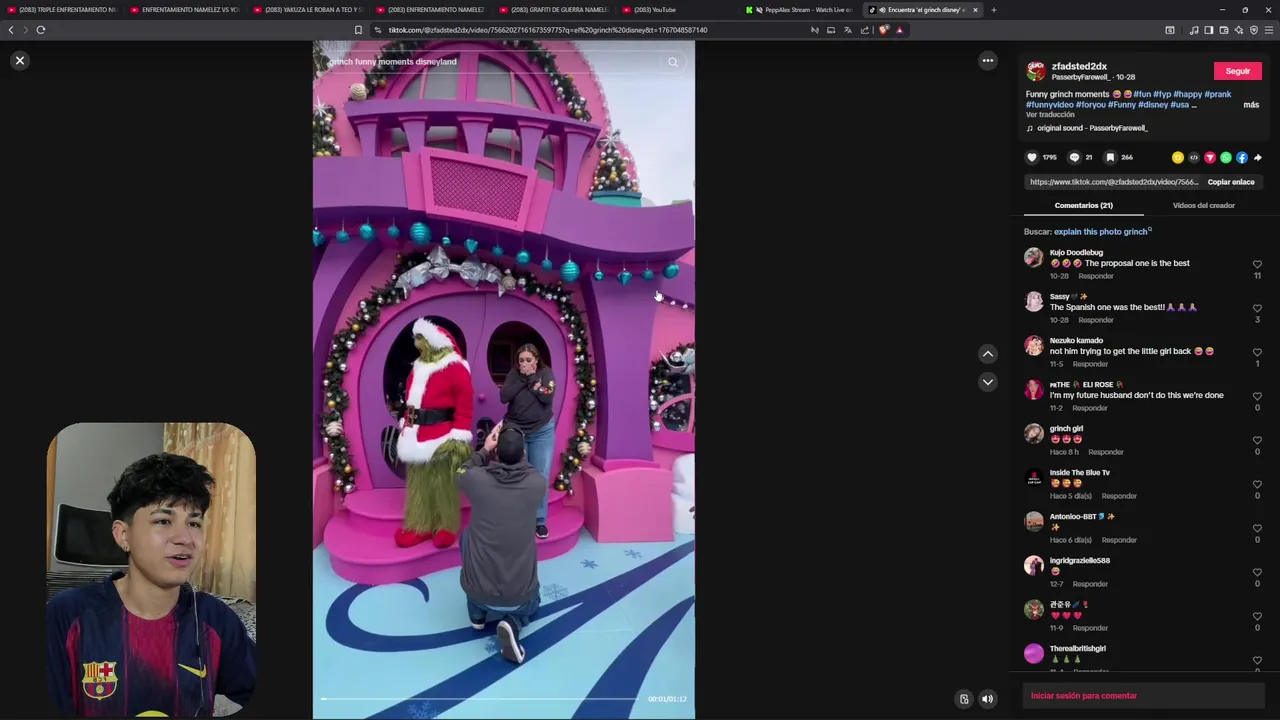Screen dimensions: 1280x720
Task: Click the embed code share icon
Action: (x=1193, y=157)
